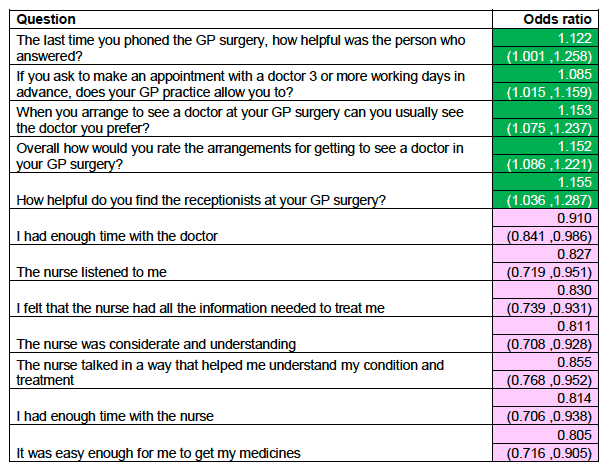Select the odds ratio 1.085 cell

[x=545, y=74]
